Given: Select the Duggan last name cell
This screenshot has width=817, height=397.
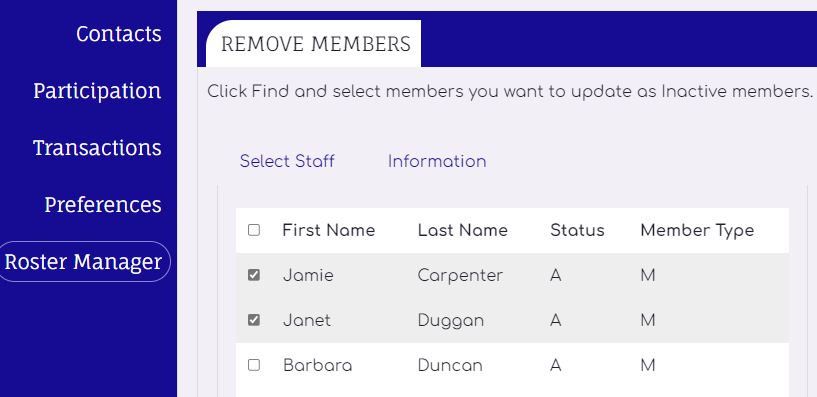Looking at the screenshot, I should [x=451, y=320].
